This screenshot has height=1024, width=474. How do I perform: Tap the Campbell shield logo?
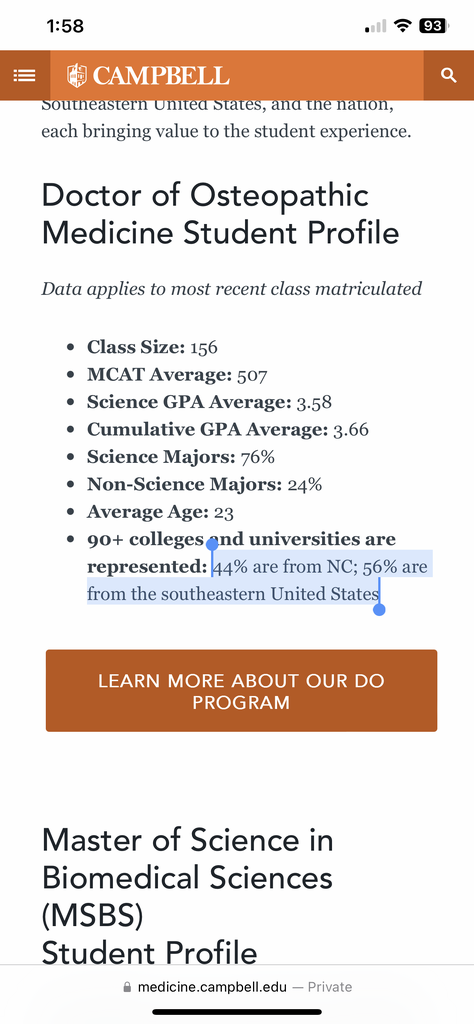tap(77, 75)
